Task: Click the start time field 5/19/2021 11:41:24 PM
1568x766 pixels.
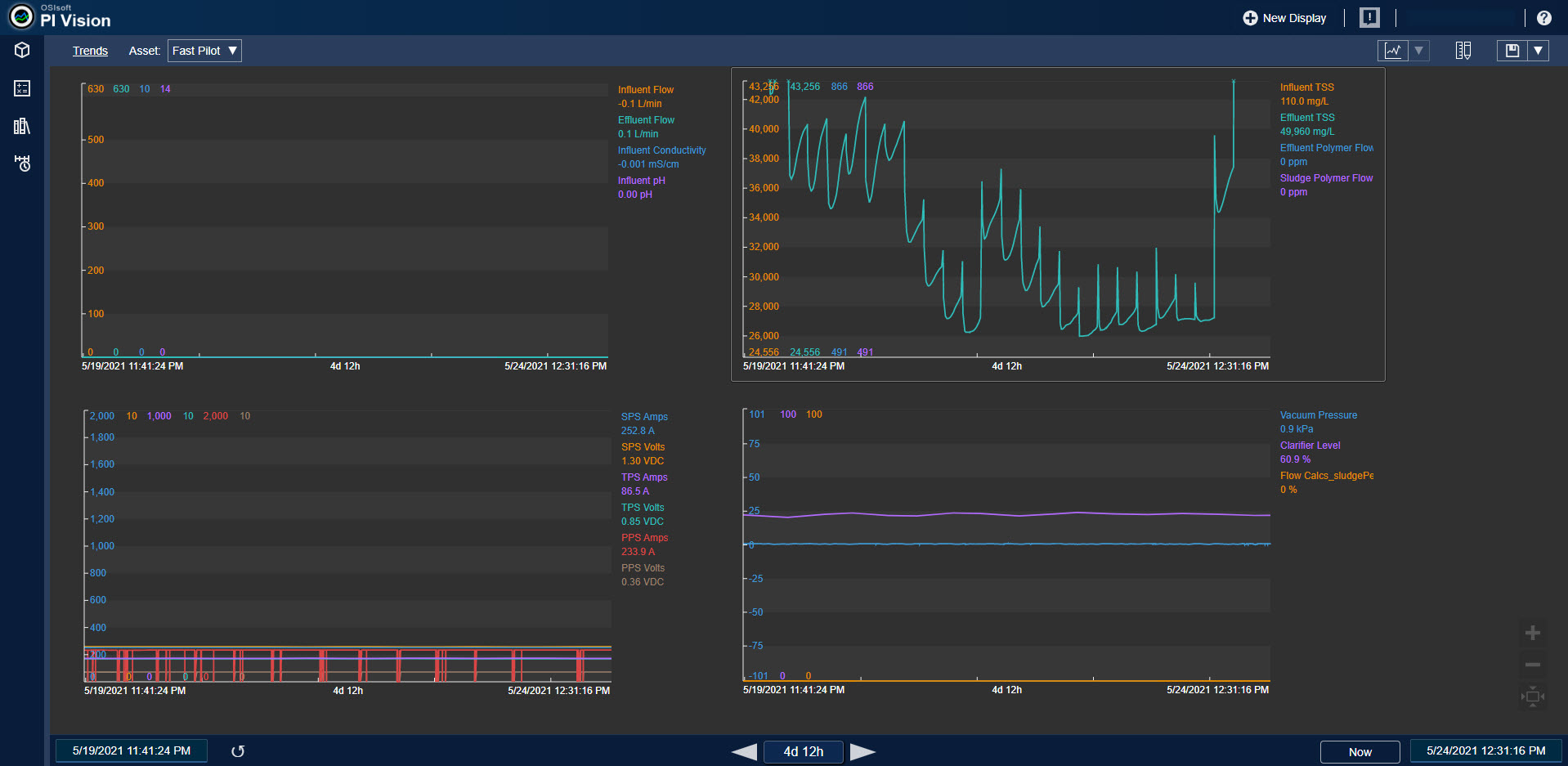Action: click(132, 750)
